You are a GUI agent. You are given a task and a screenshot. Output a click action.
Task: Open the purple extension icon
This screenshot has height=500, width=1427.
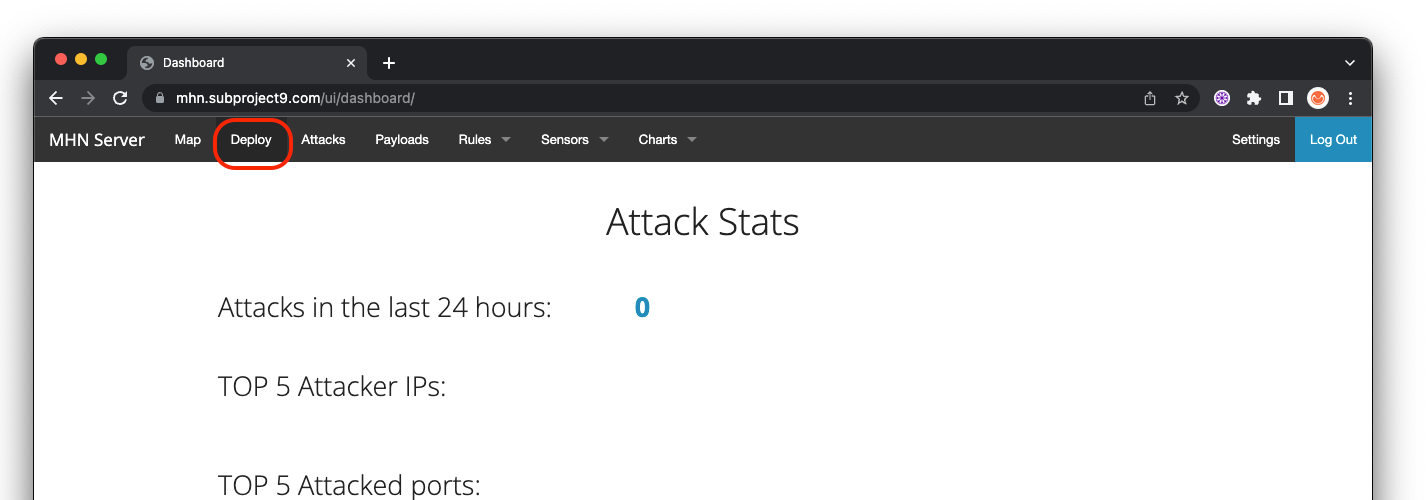click(x=1222, y=98)
